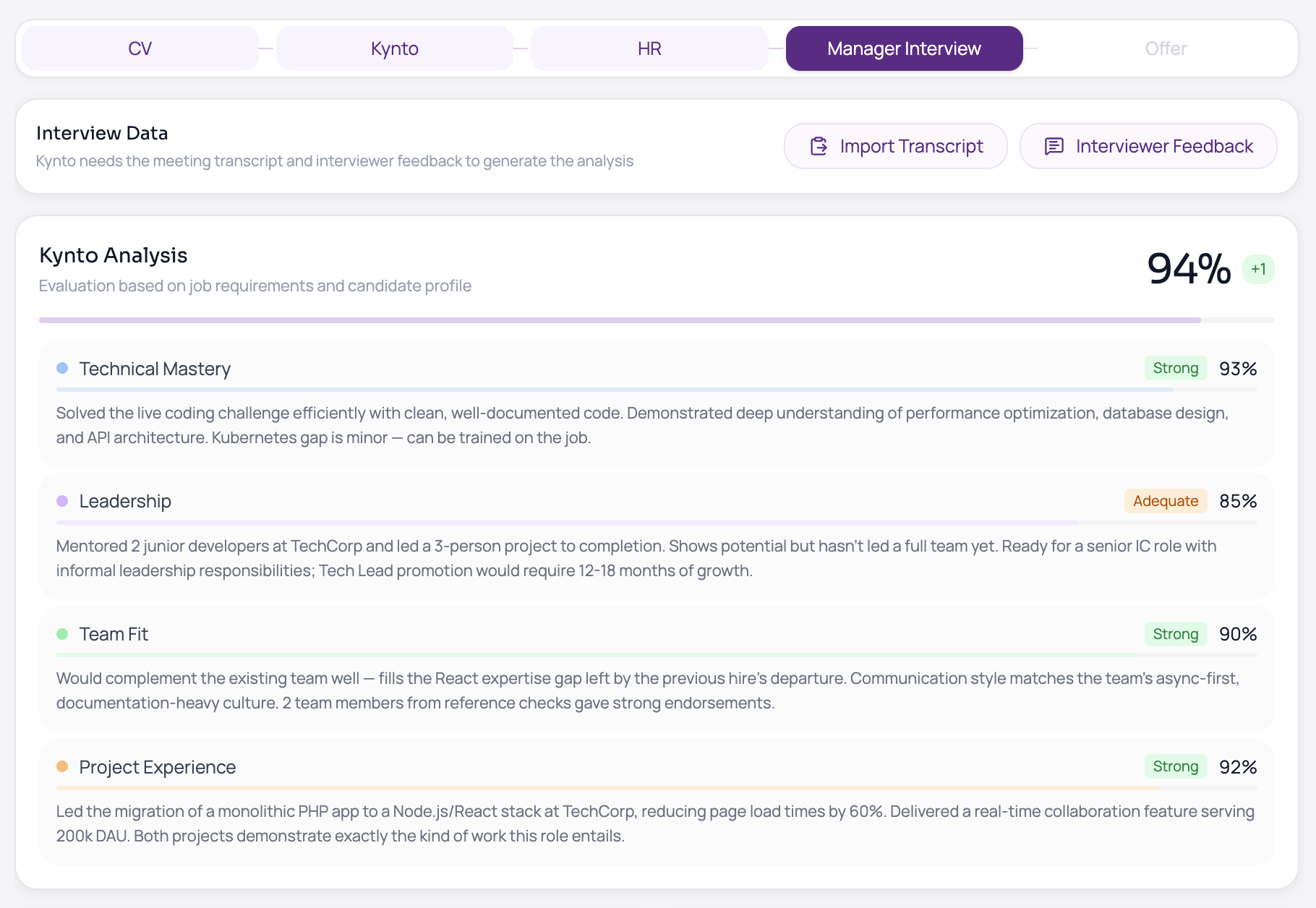Viewport: 1316px width, 908px height.
Task: Select the purple dot beside Leadership
Action: coord(62,500)
